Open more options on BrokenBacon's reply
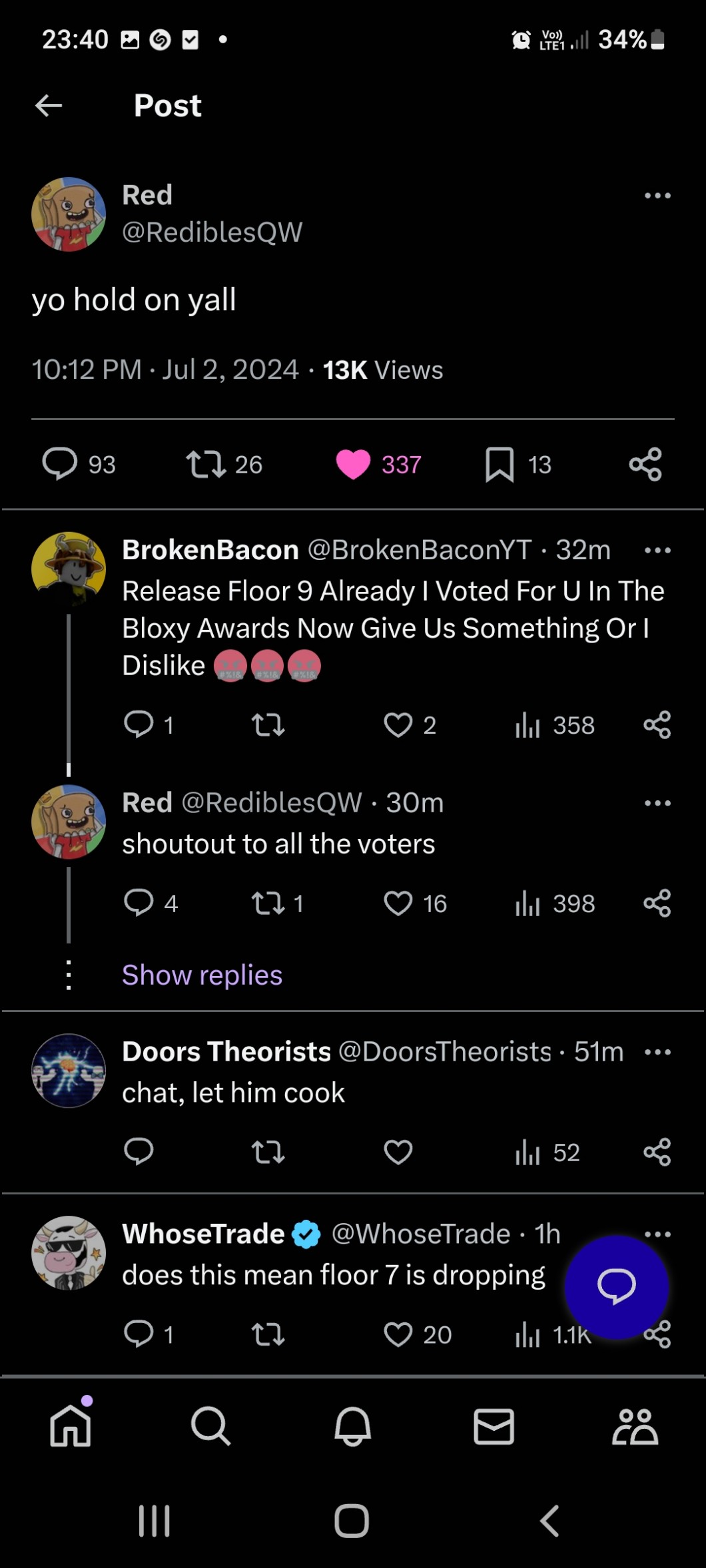Screen dimensions: 706x1568 tap(657, 551)
